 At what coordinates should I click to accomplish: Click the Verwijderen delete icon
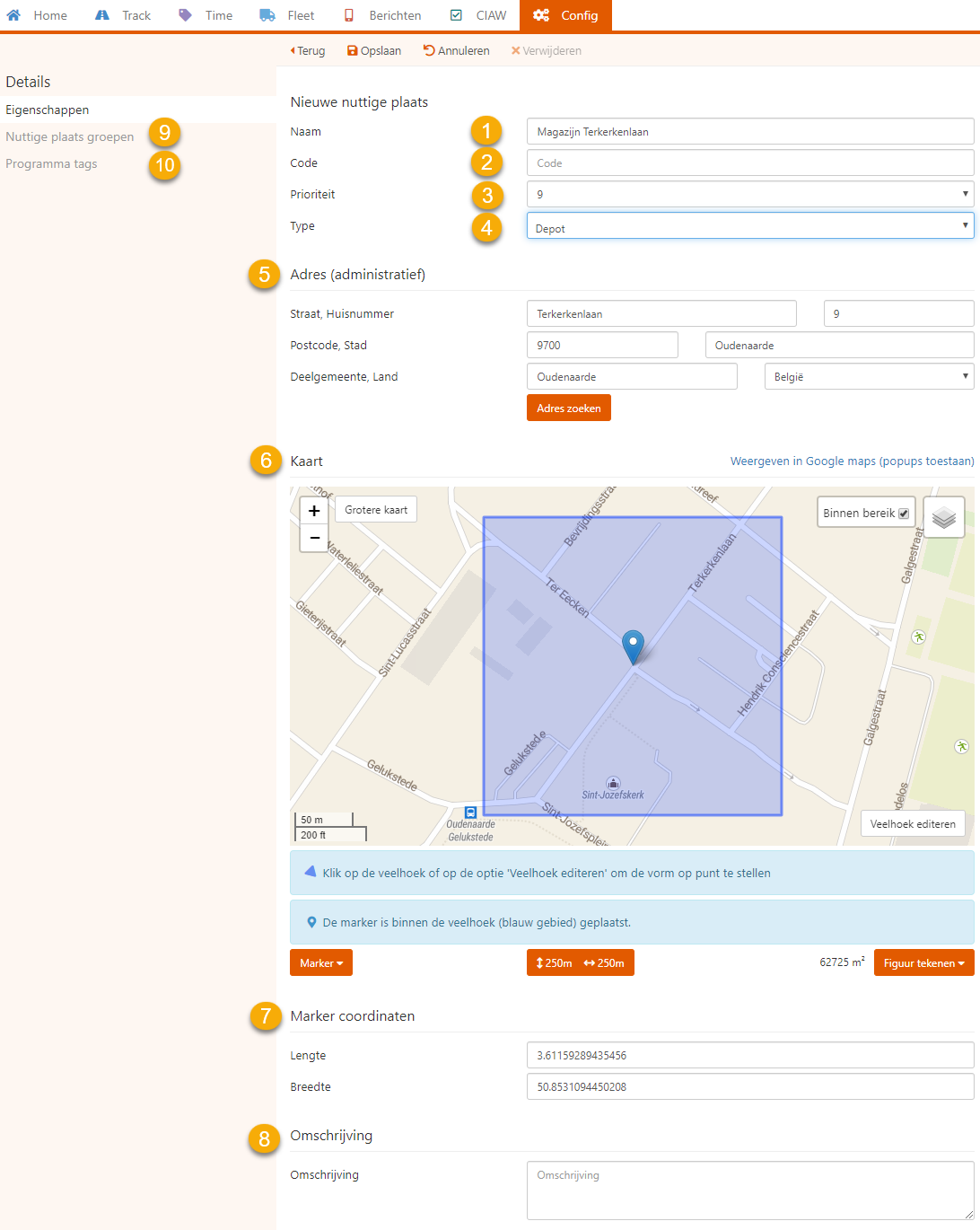tap(516, 51)
